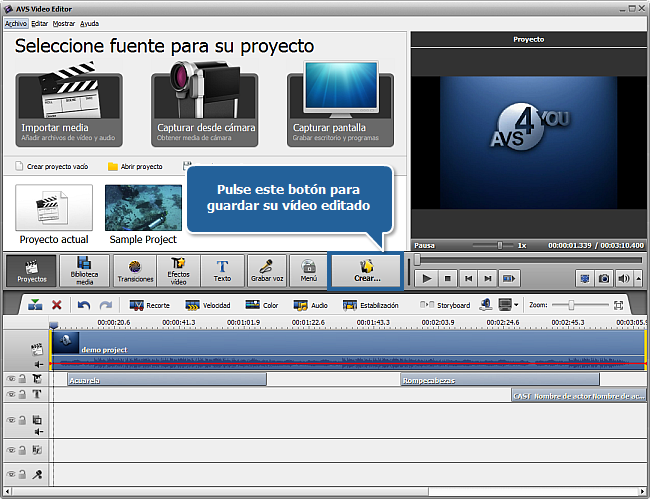Expand the monitor layout dropdown arrow
650x499 pixels.
click(516, 305)
